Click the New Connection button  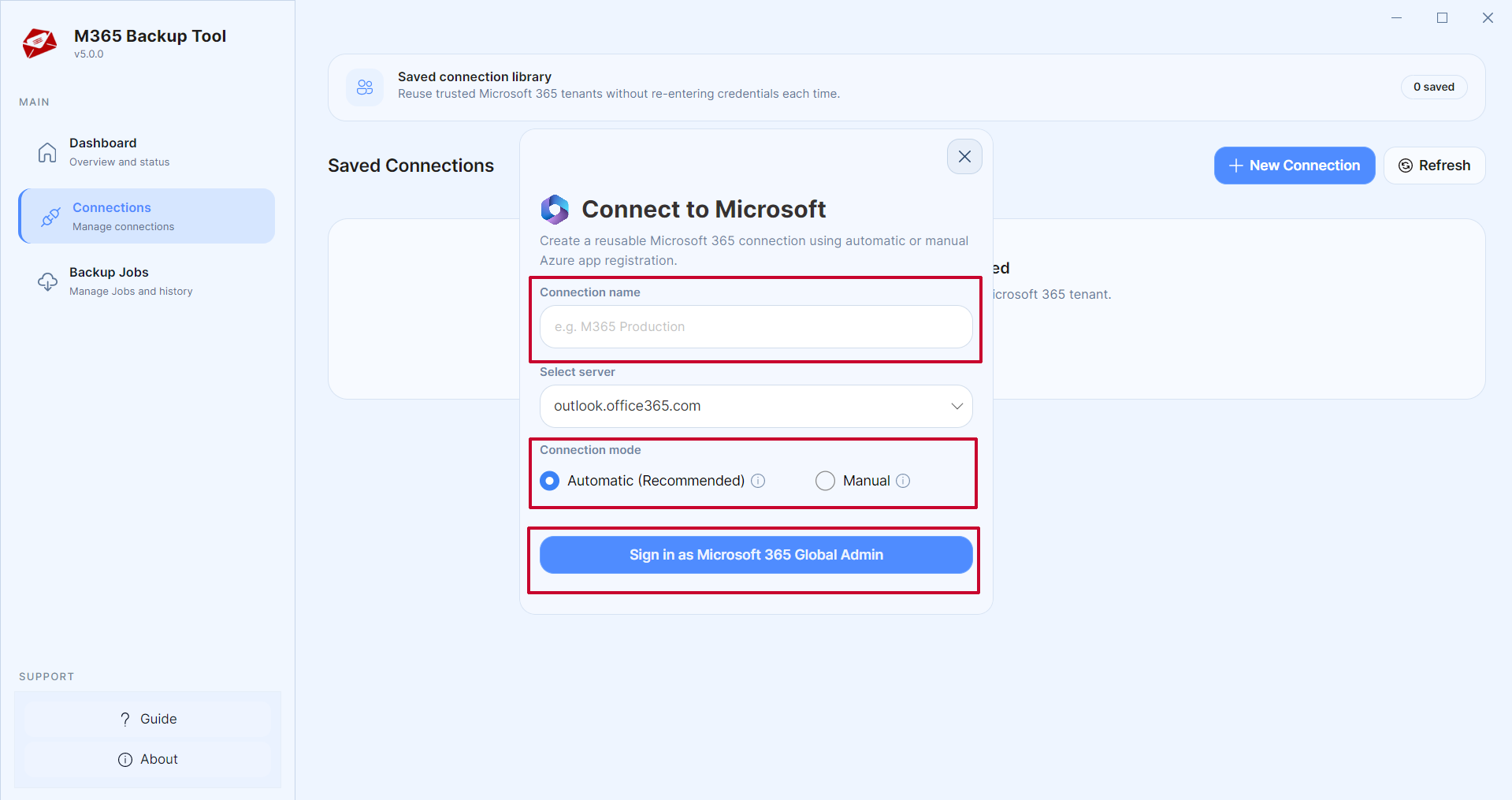click(x=1295, y=166)
